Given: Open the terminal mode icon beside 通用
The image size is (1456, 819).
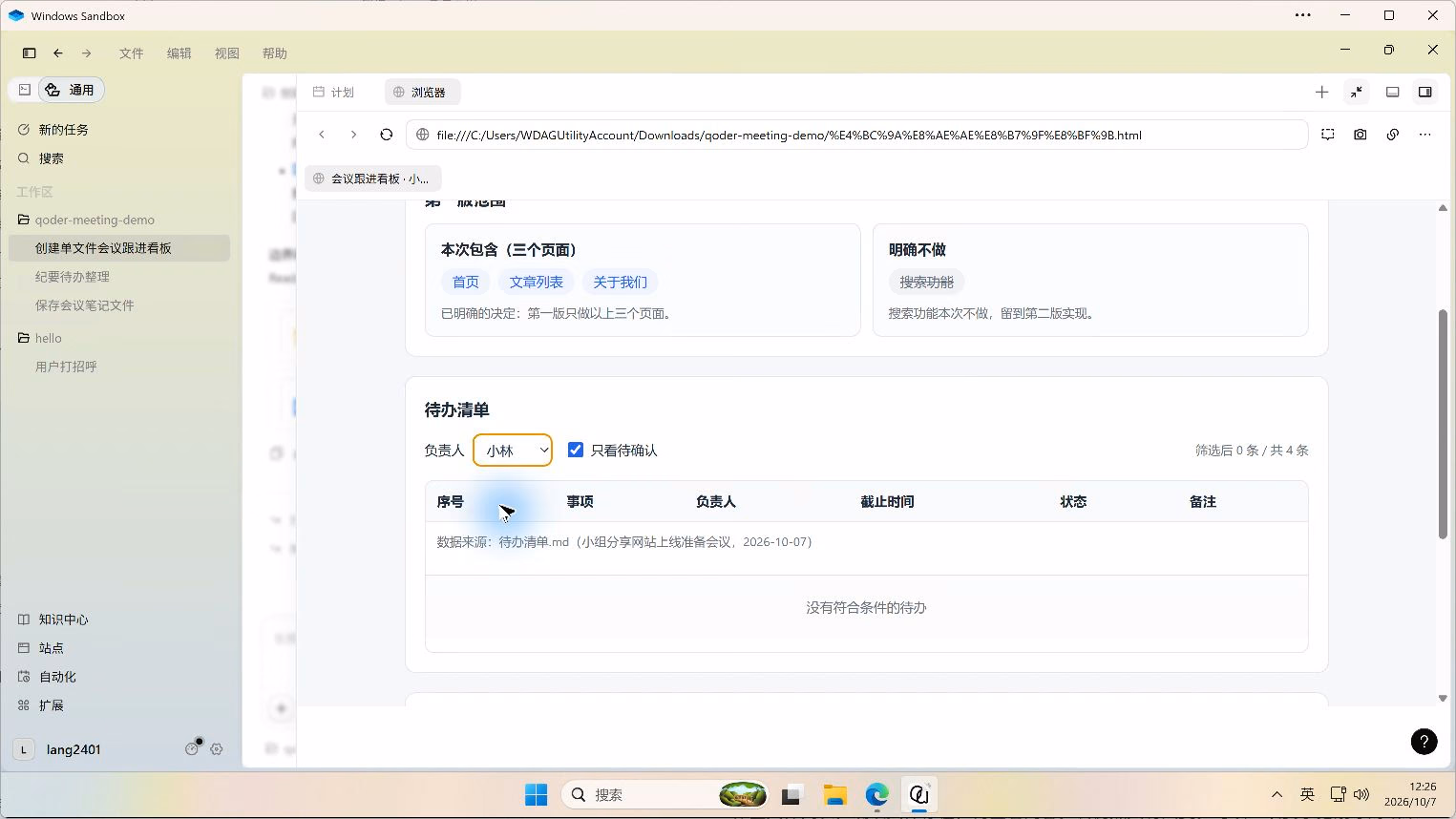Looking at the screenshot, I should [x=25, y=90].
